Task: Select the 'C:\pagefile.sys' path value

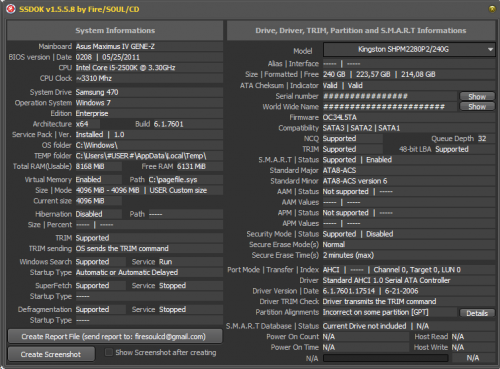Action: 173,180
